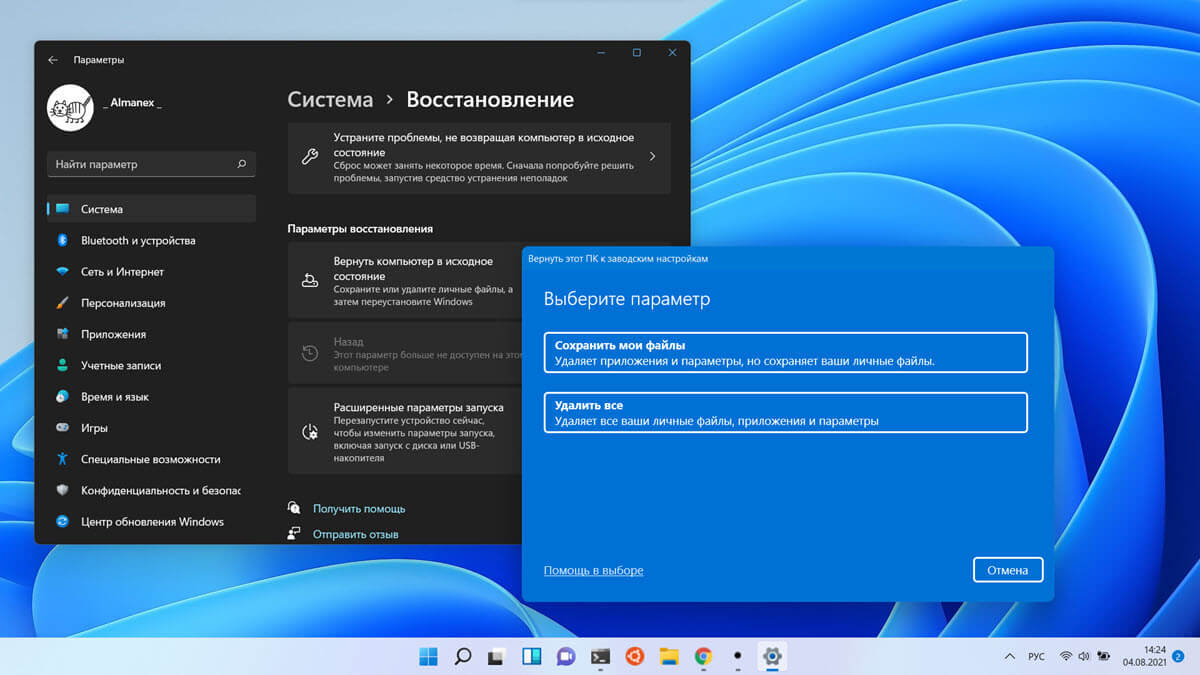Click Вернуть компьютер в исходное состояние option
Viewport: 1200px width, 675px height.
[x=405, y=281]
